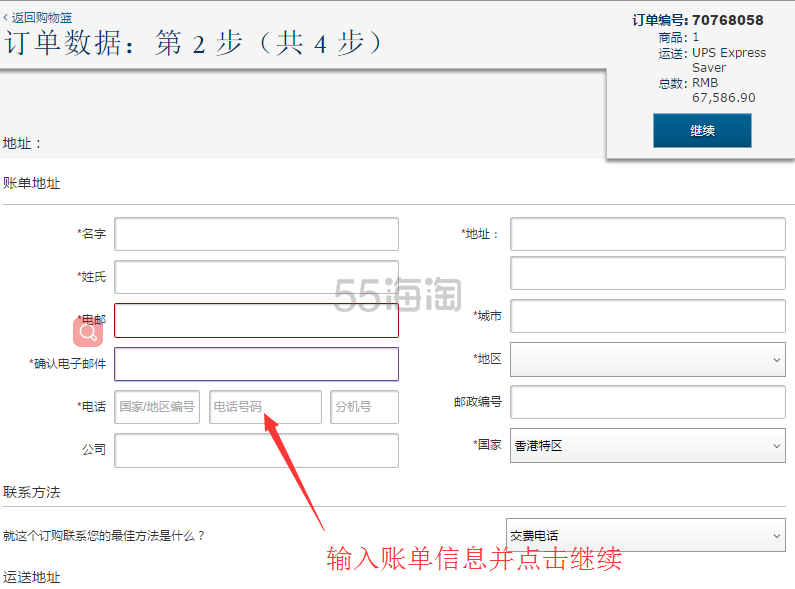Click the 国家/地区编号 country code field
Image resolution: width=795 pixels, height=589 pixels.
point(157,407)
